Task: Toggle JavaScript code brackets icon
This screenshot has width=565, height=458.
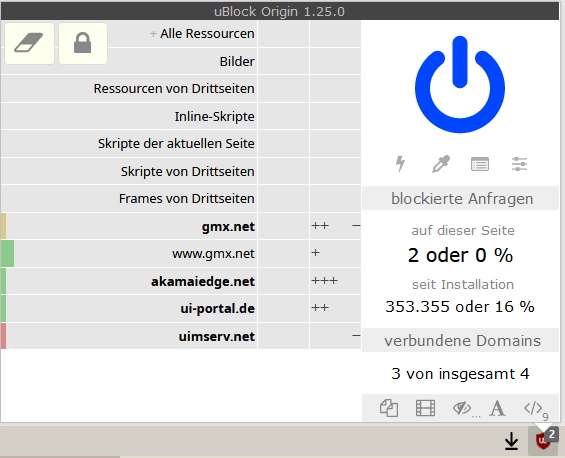Action: tap(533, 408)
